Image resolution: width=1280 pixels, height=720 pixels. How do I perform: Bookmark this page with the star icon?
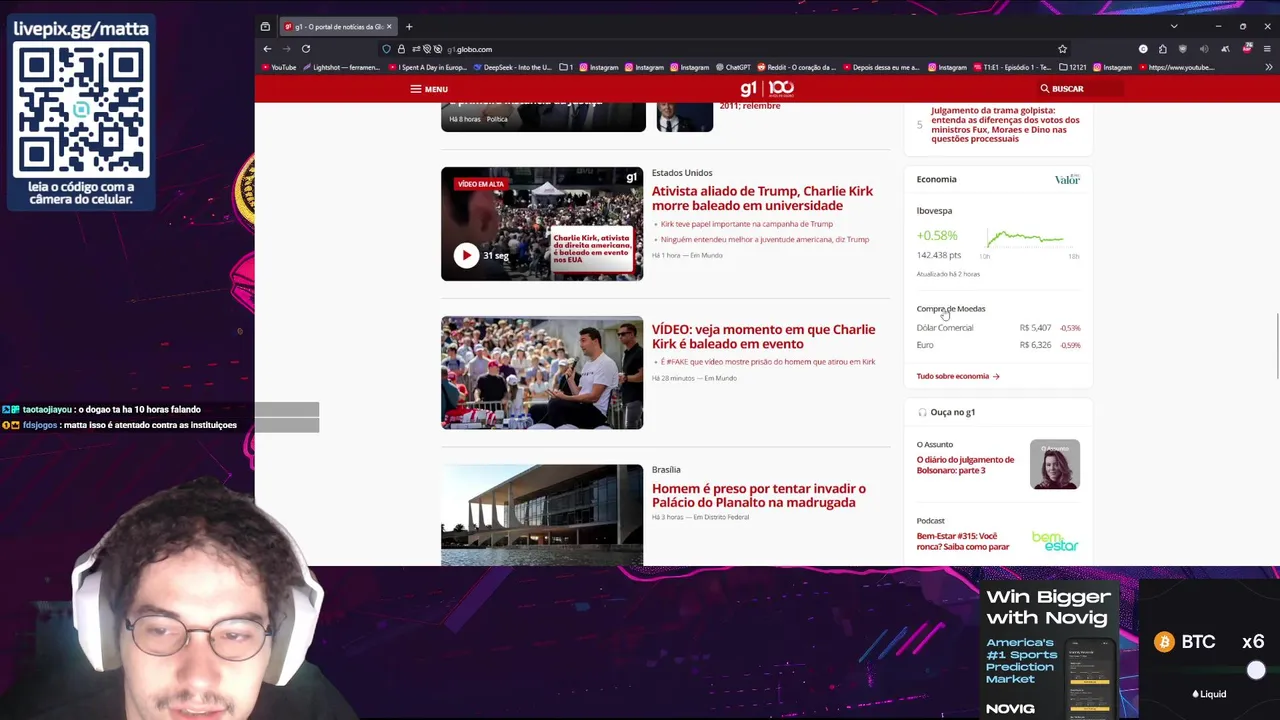1062,49
